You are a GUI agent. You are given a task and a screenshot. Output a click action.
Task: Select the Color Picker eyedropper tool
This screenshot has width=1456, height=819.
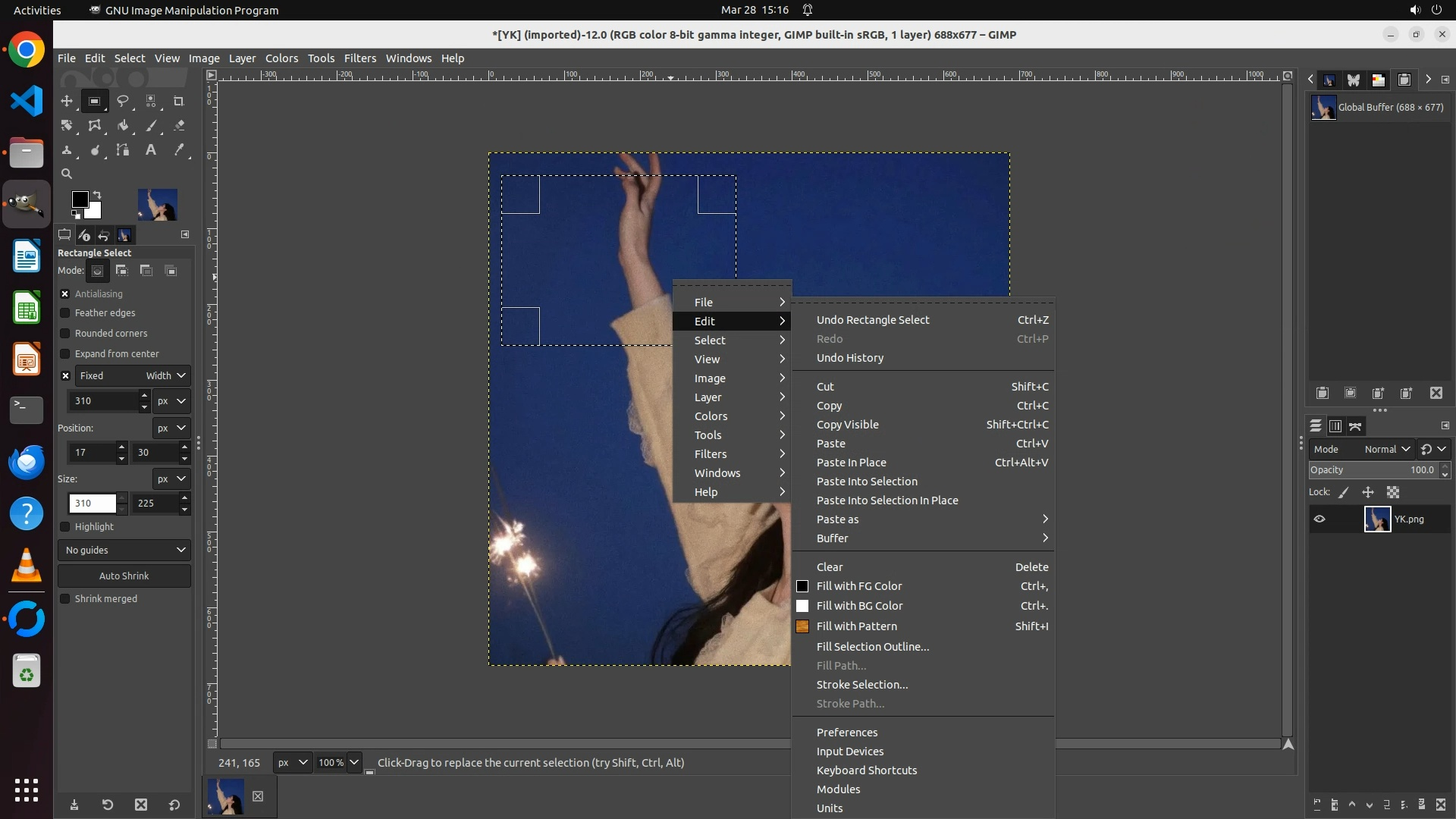pyautogui.click(x=179, y=150)
